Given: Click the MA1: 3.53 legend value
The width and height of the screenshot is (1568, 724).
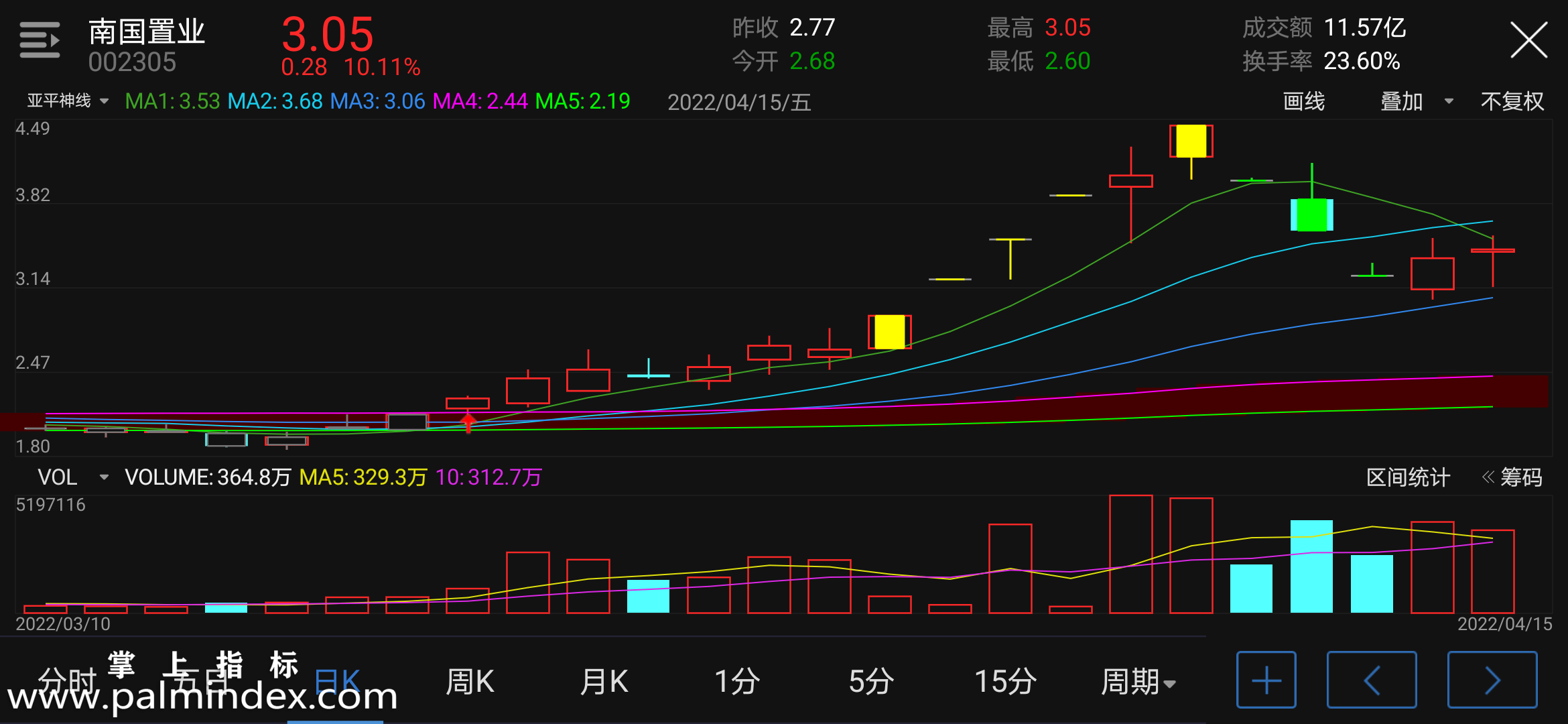Looking at the screenshot, I should (172, 101).
